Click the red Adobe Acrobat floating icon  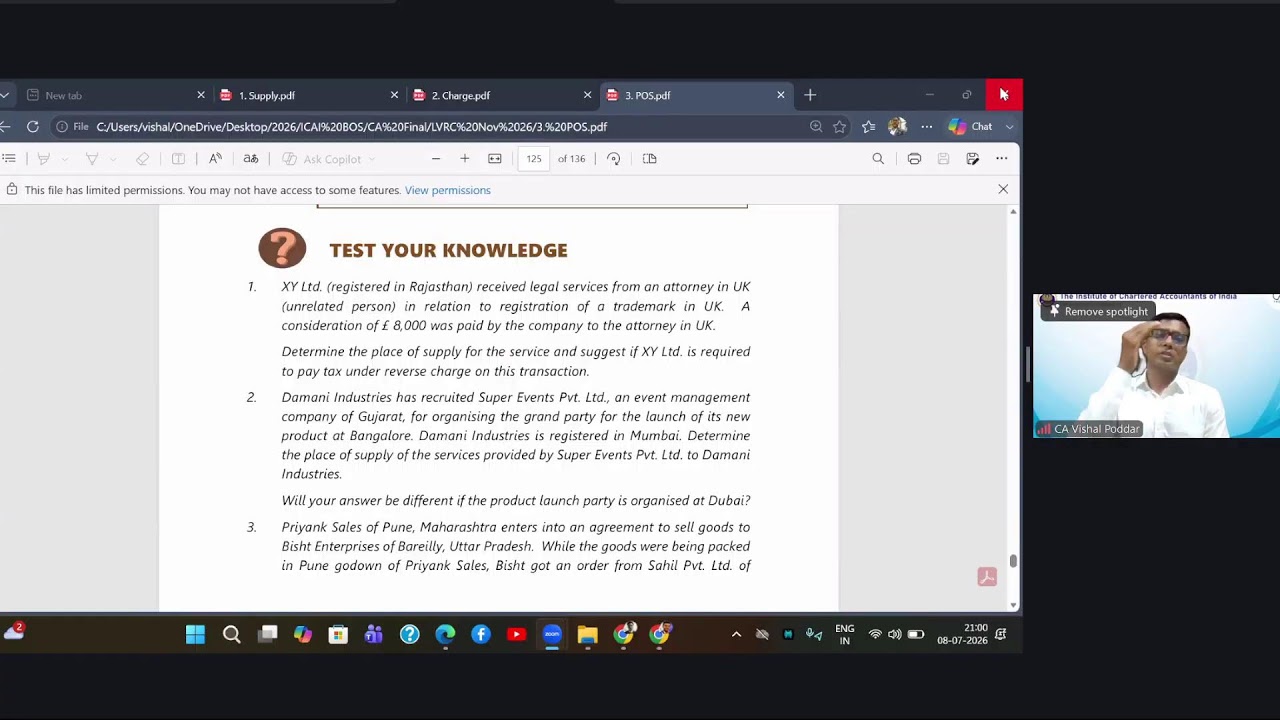(x=987, y=577)
